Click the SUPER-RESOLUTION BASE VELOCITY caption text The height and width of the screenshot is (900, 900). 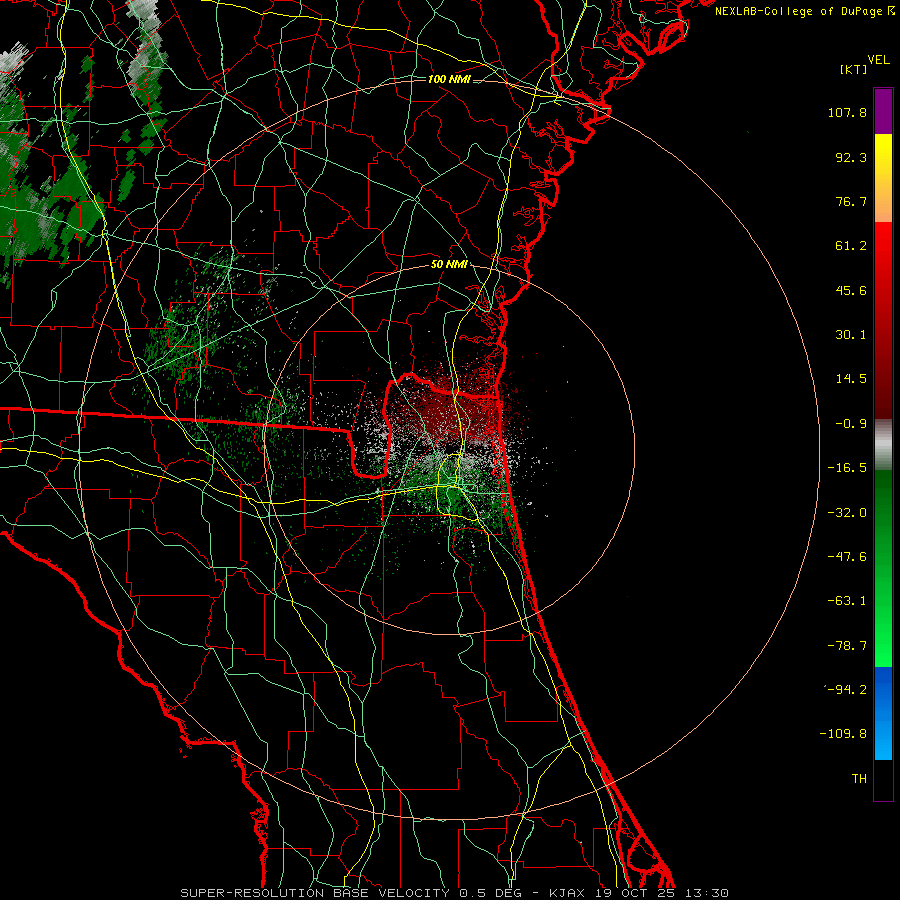tap(315, 893)
